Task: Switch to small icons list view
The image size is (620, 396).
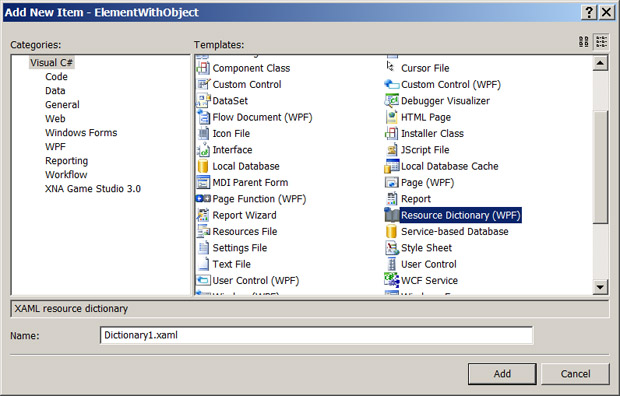Action: [601, 42]
